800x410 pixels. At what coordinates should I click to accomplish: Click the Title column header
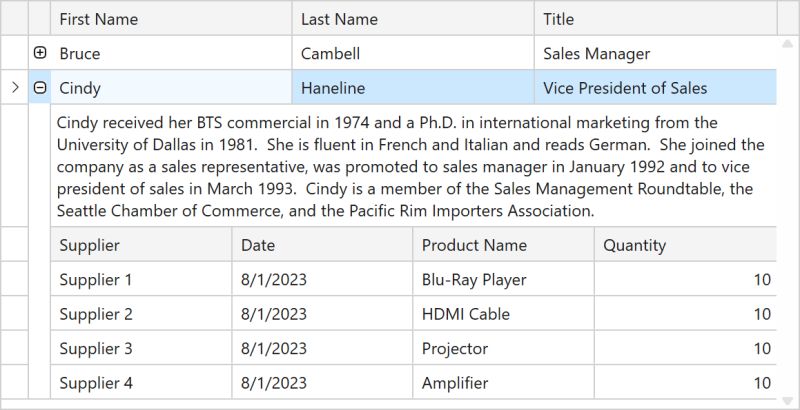click(655, 19)
